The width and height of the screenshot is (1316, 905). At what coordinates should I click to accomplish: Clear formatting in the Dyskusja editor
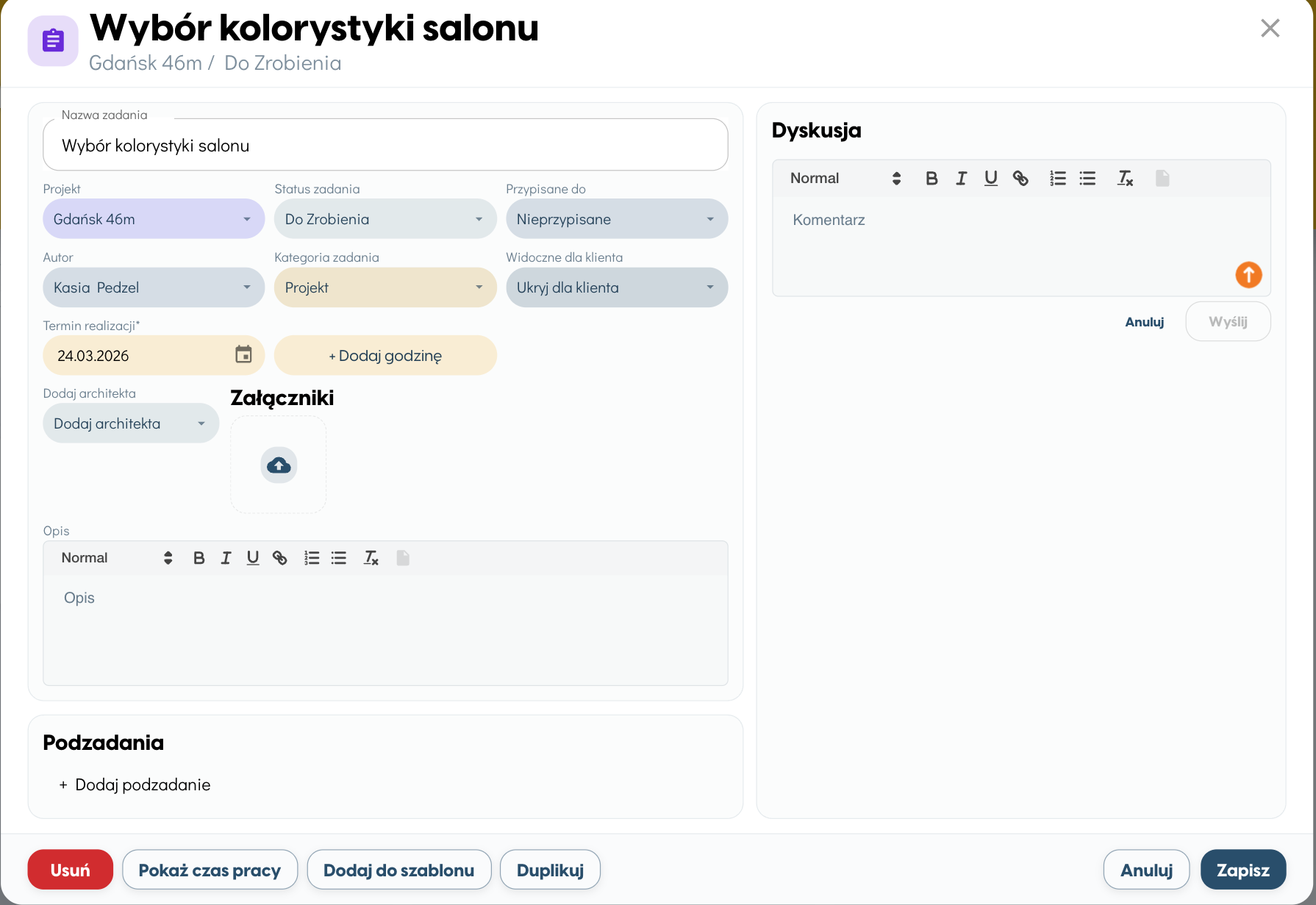(1125, 178)
